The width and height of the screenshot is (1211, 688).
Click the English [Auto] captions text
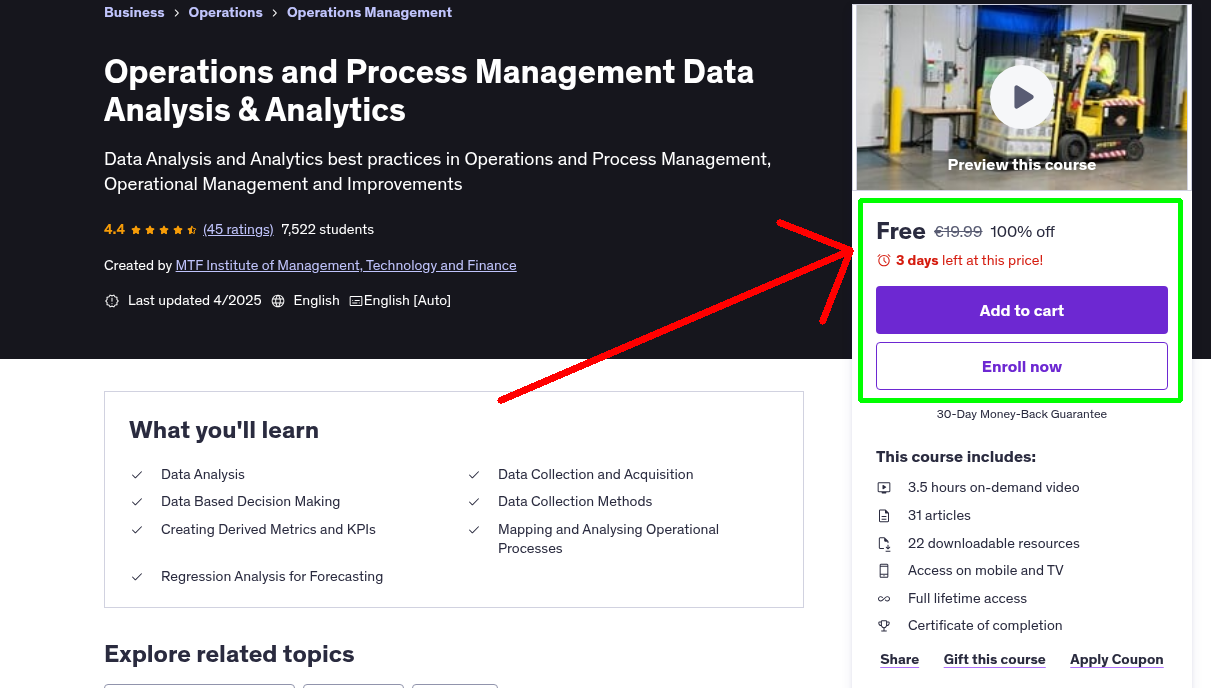(x=407, y=300)
